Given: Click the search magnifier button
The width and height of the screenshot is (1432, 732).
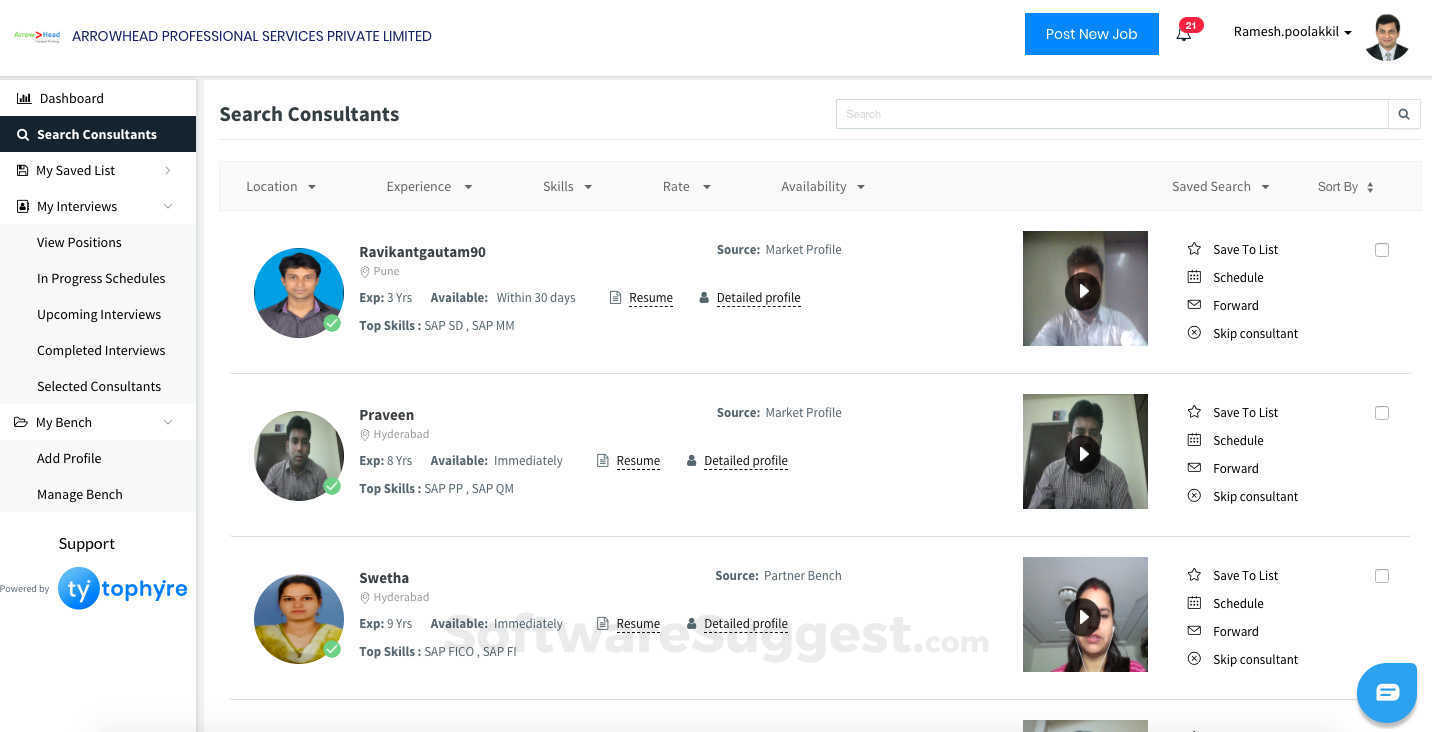Looking at the screenshot, I should tap(1404, 114).
